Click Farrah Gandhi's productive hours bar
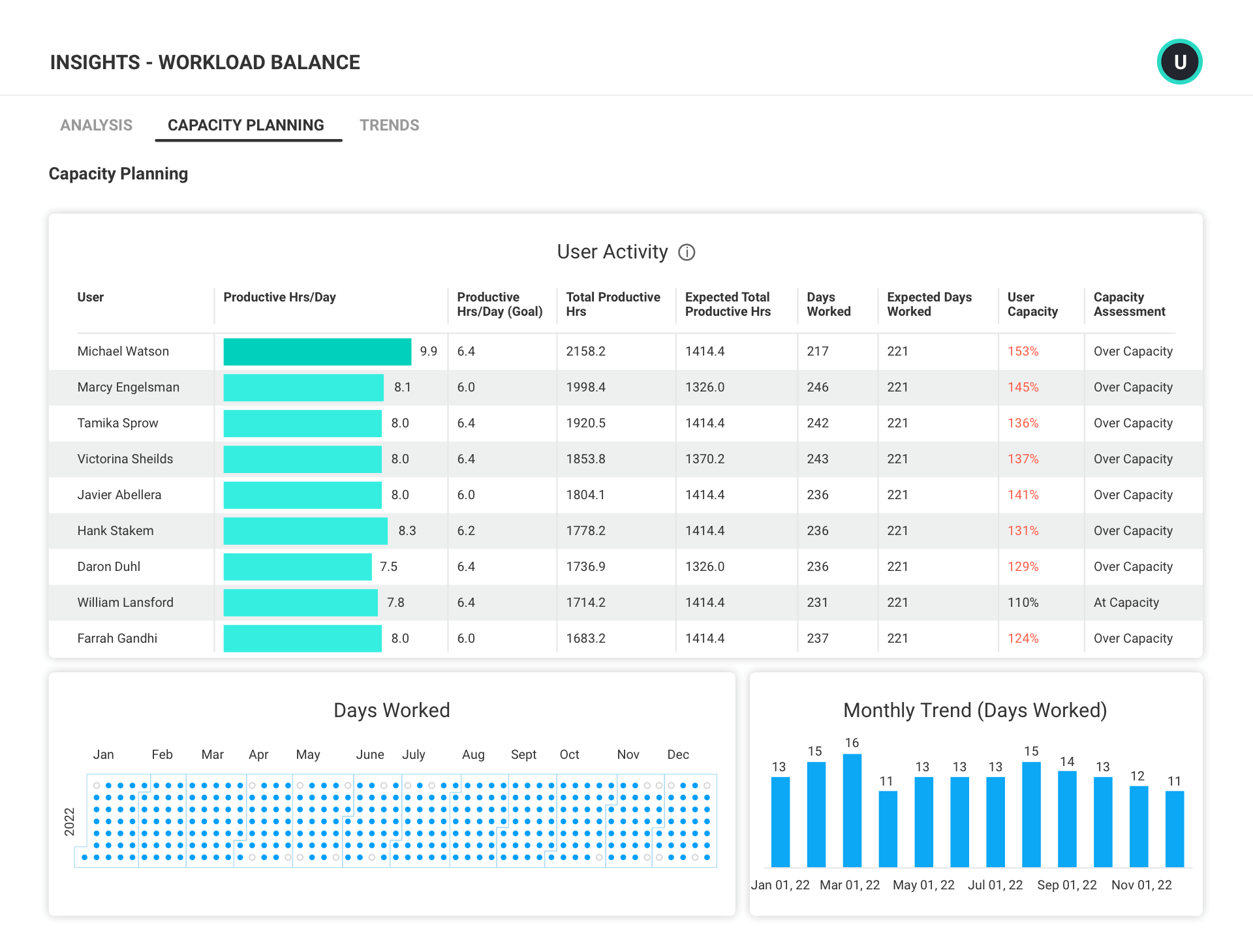Screen dimensions: 1253x952 click(302, 638)
